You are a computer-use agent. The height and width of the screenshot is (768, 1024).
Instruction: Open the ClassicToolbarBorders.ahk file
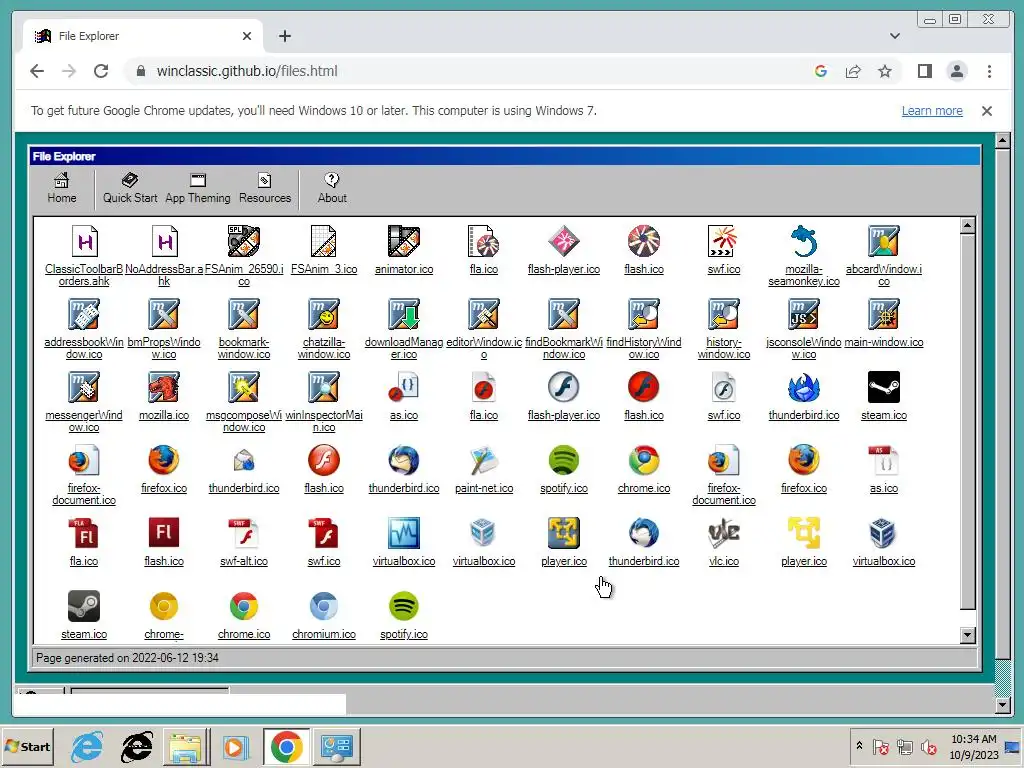tap(84, 256)
